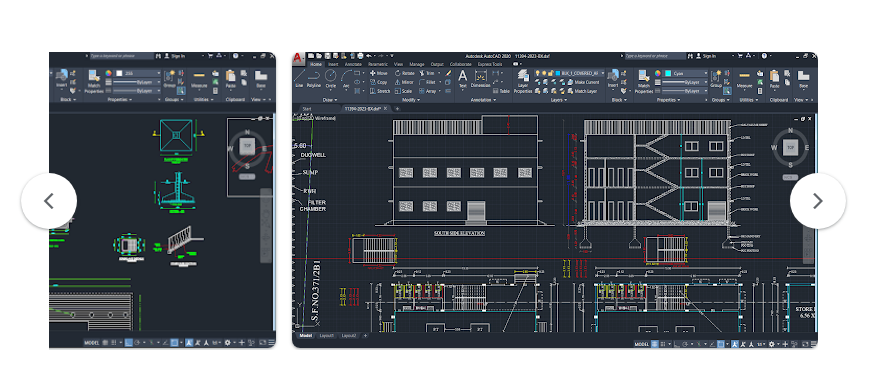Click Sign In in left window
The image size is (879, 375).
click(x=175, y=56)
